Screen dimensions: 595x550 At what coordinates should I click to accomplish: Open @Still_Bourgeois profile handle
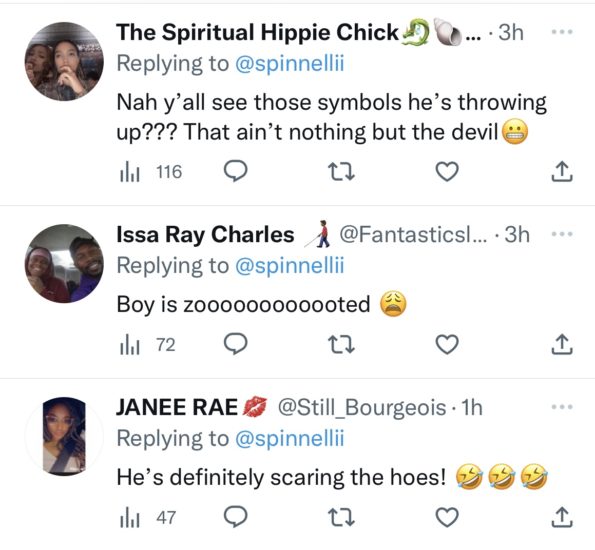(362, 408)
